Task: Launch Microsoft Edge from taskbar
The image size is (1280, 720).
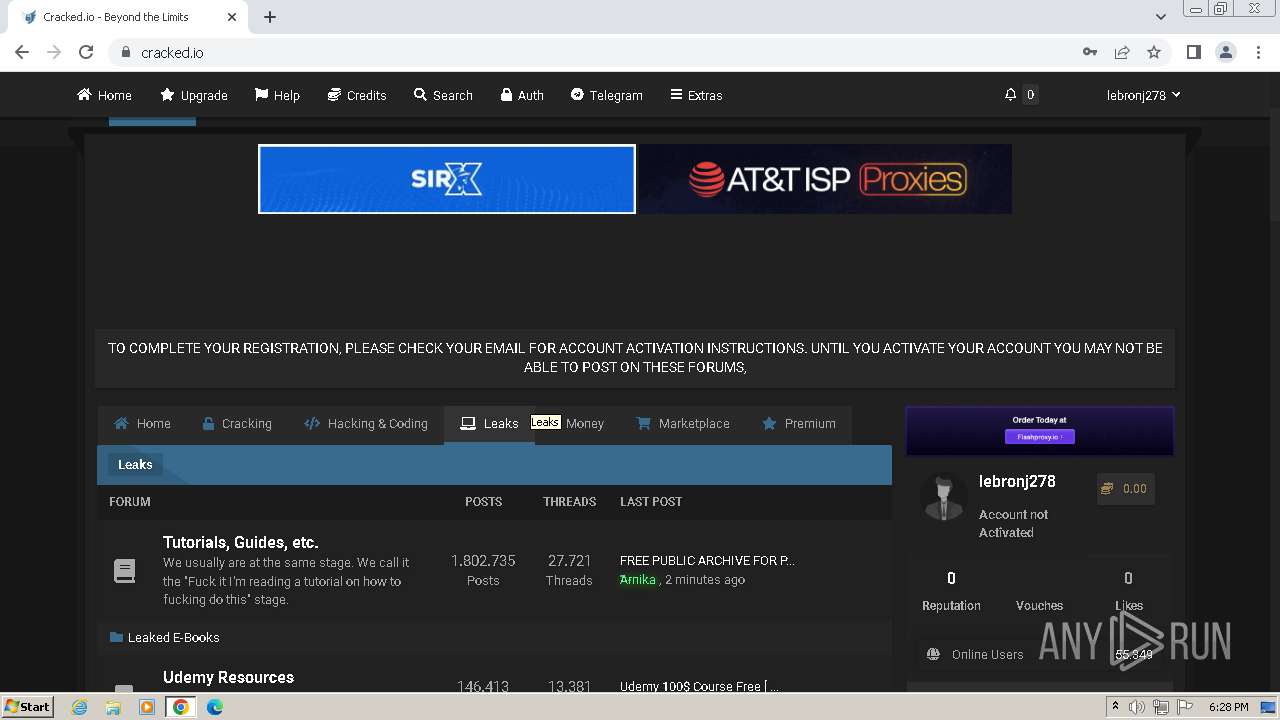Action: [x=215, y=707]
